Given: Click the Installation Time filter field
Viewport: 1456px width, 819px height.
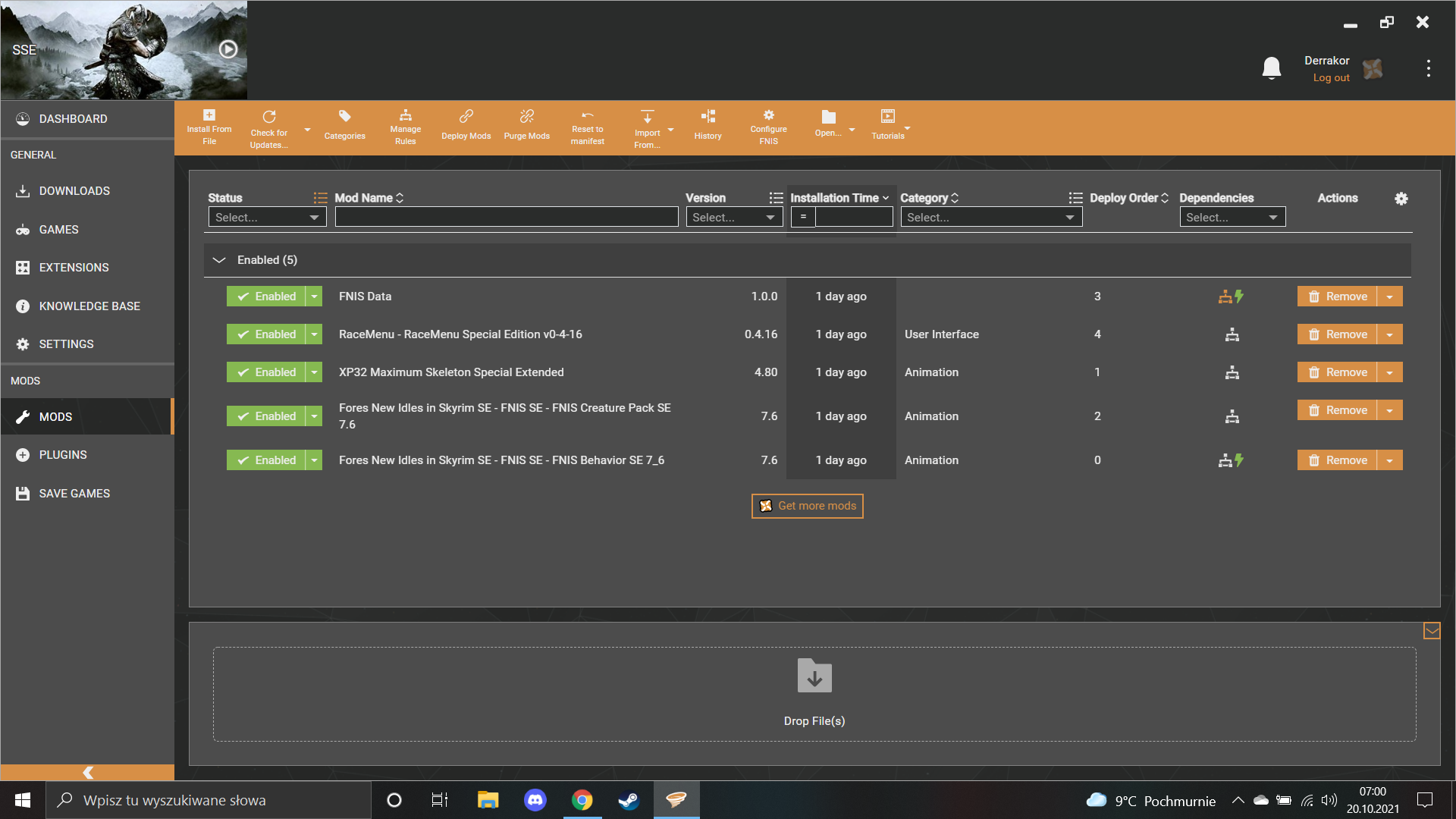Looking at the screenshot, I should point(854,218).
